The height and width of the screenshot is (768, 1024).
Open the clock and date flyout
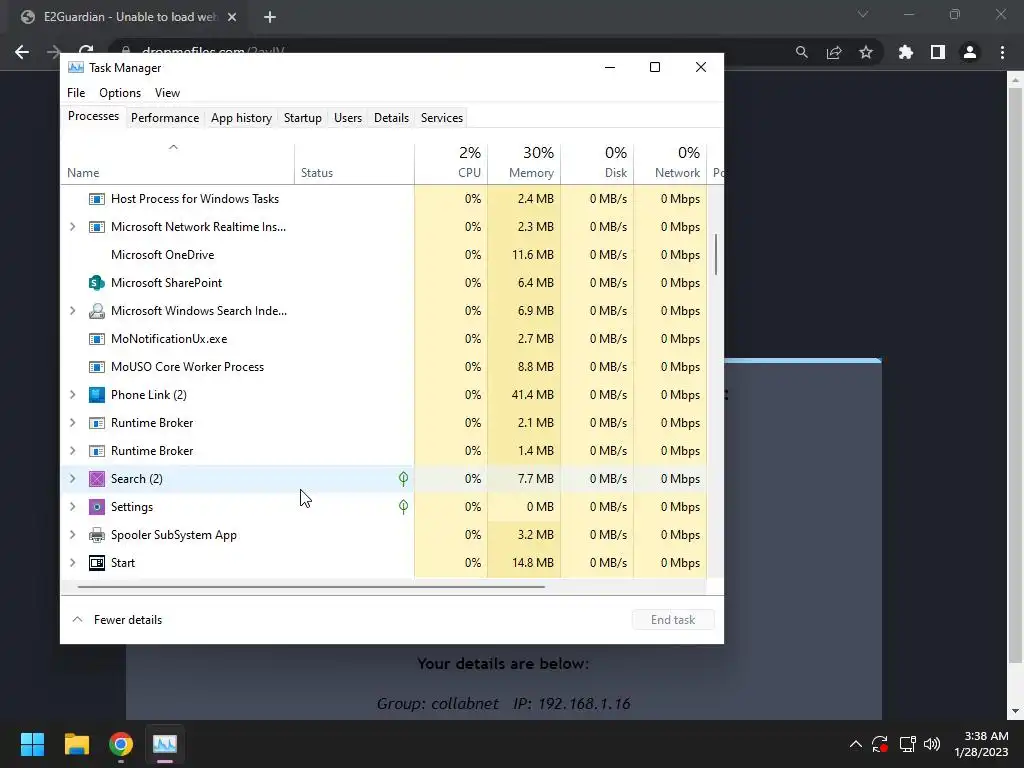point(981,744)
